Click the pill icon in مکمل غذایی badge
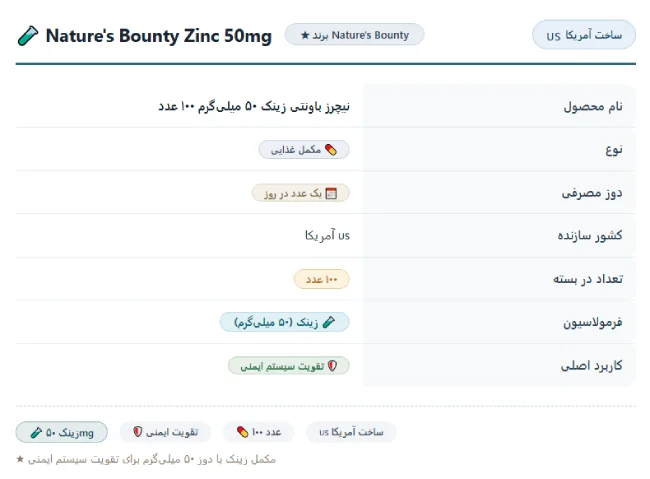Image resolution: width=650 pixels, height=479 pixels. coord(331,150)
